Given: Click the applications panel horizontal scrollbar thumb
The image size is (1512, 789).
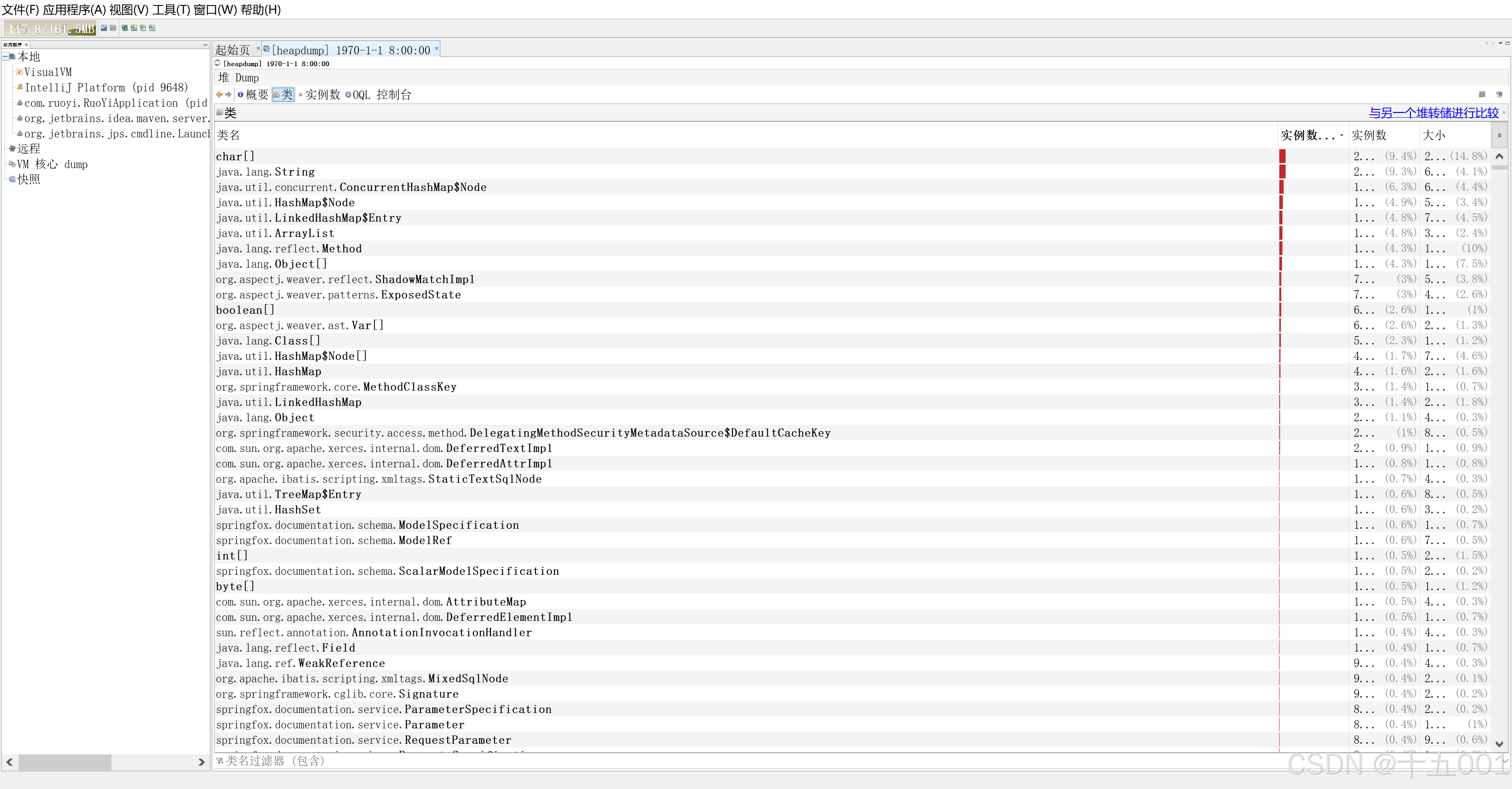Looking at the screenshot, I should point(65,762).
